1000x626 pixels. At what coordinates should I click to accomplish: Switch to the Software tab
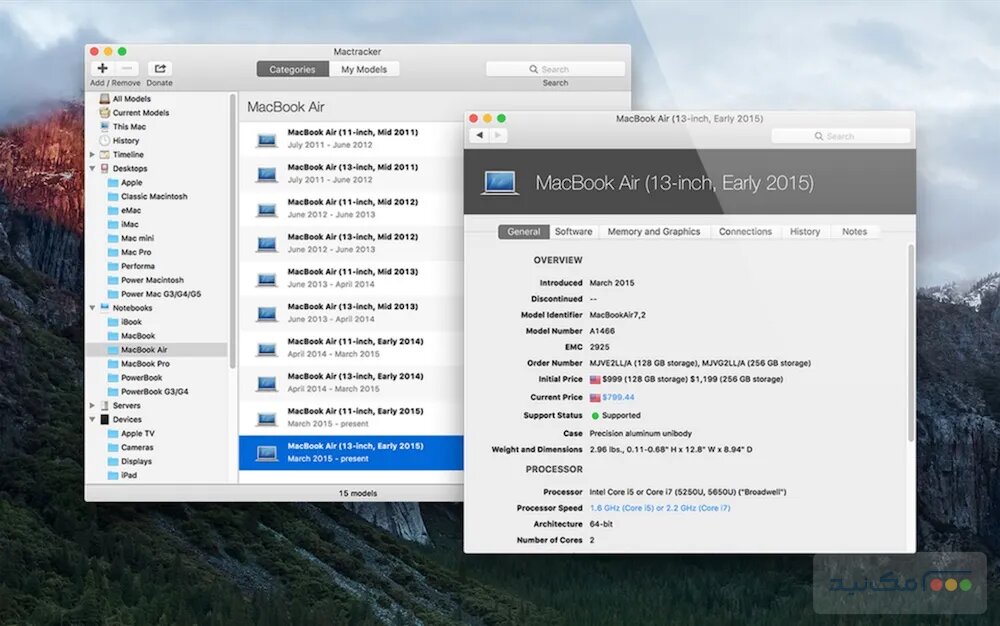[x=573, y=231]
